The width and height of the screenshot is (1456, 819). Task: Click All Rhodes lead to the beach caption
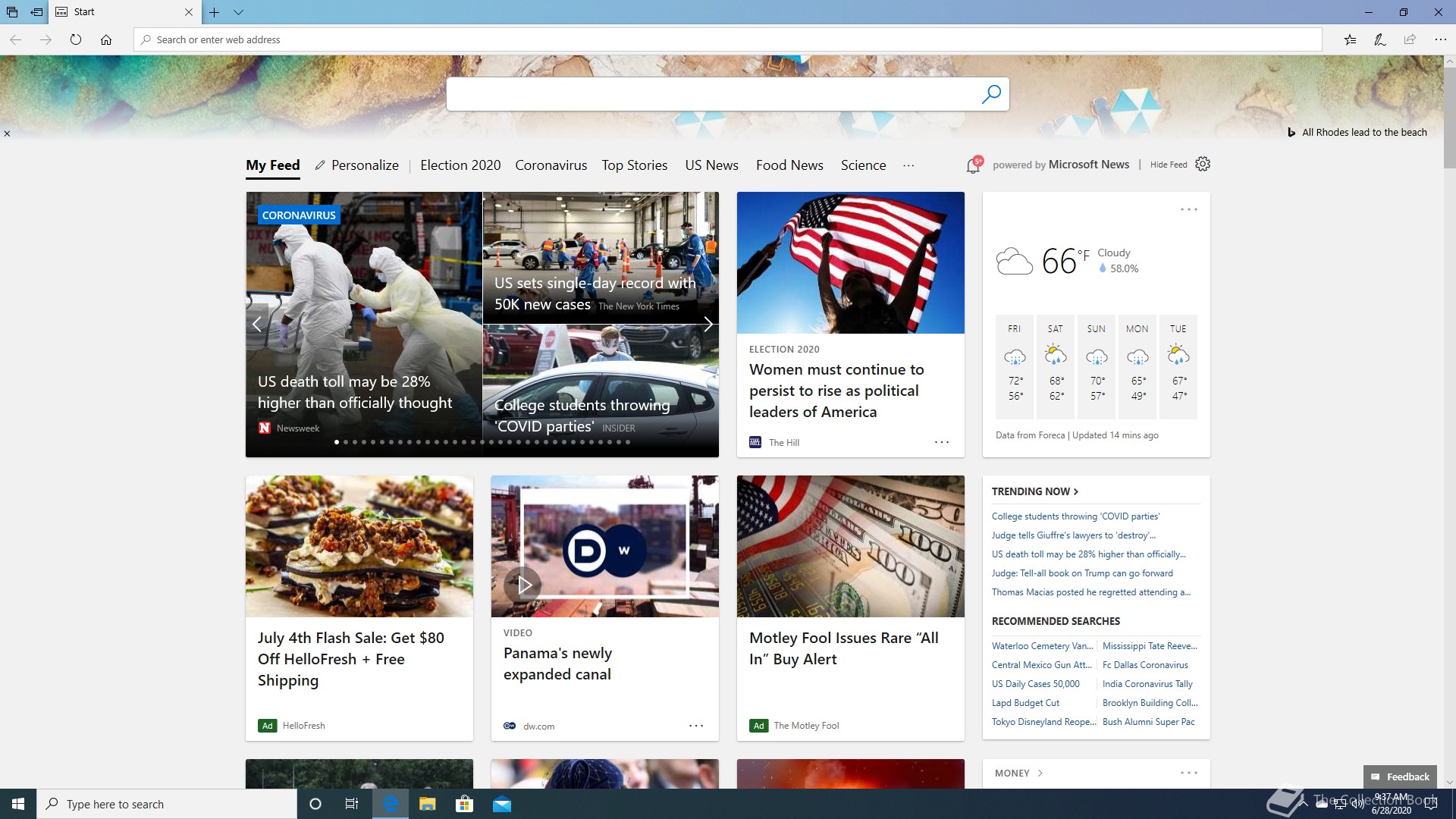(1364, 132)
